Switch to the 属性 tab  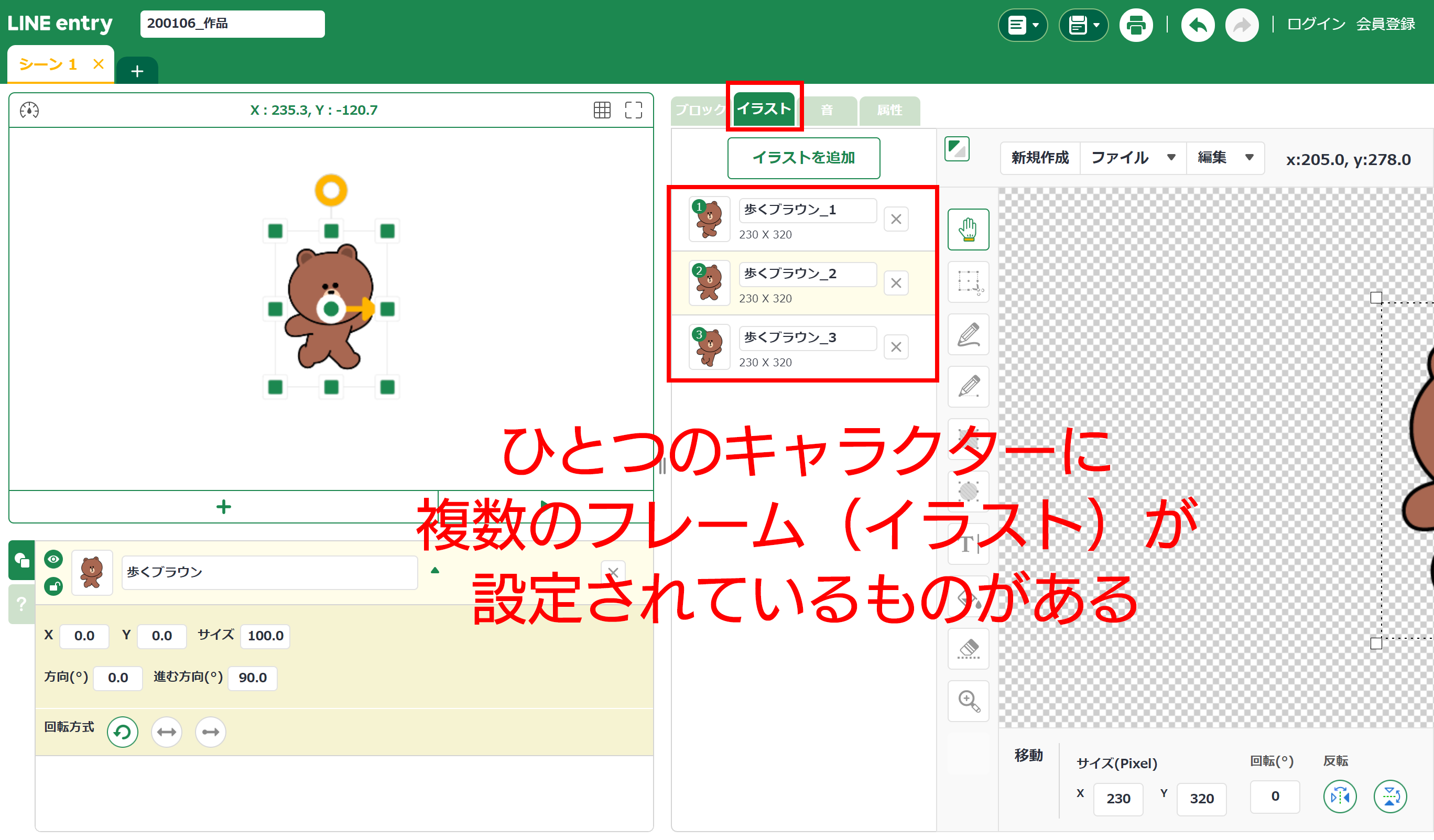889,110
